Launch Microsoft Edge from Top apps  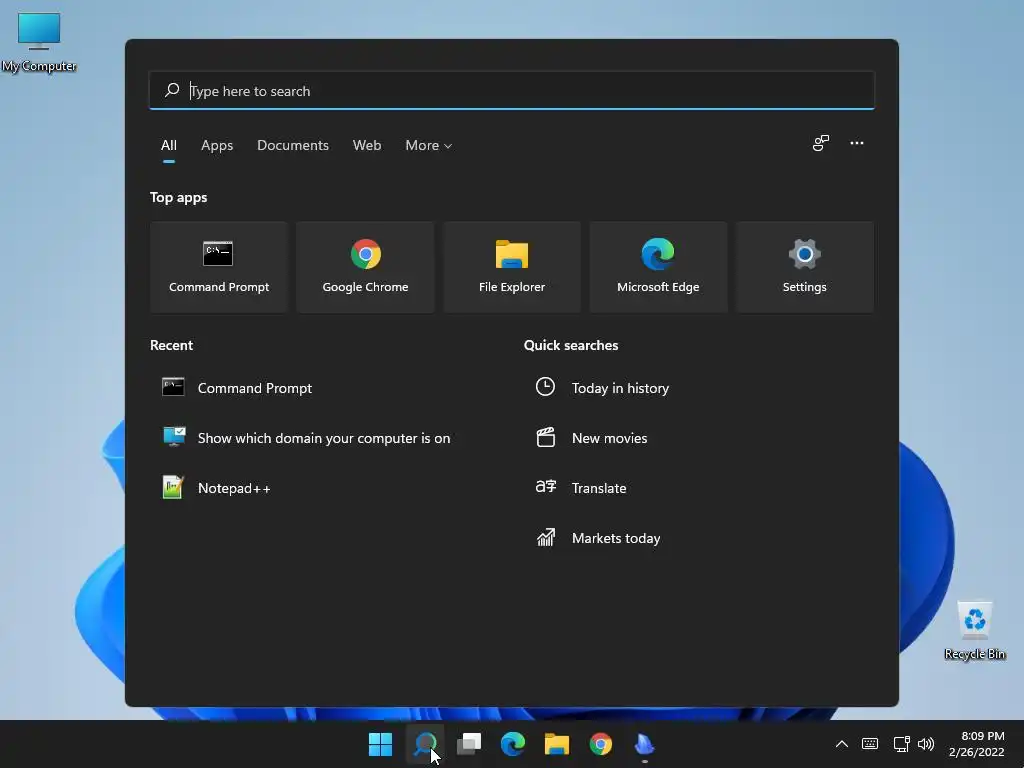(x=658, y=267)
